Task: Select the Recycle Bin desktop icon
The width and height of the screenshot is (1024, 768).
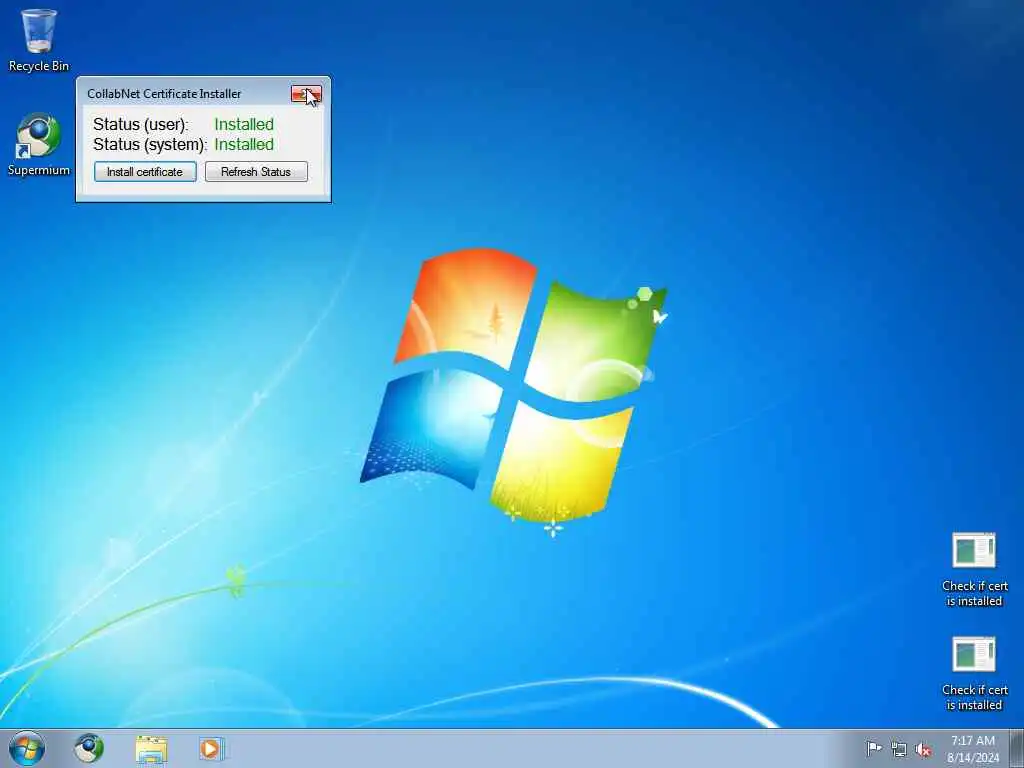Action: [x=39, y=40]
